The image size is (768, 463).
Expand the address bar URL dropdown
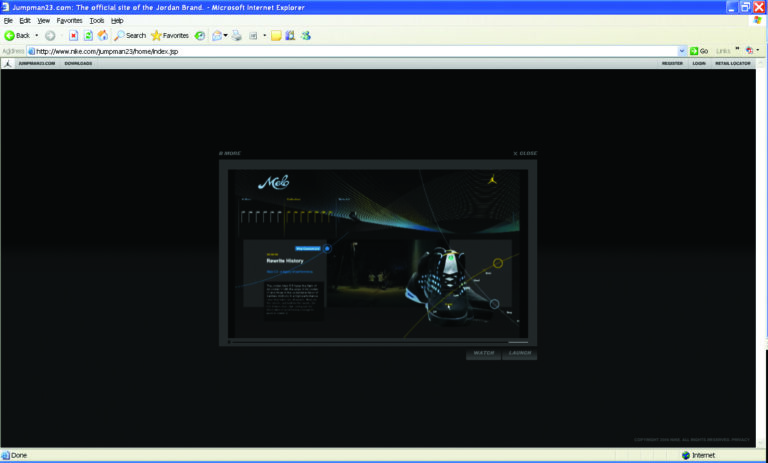coord(682,50)
